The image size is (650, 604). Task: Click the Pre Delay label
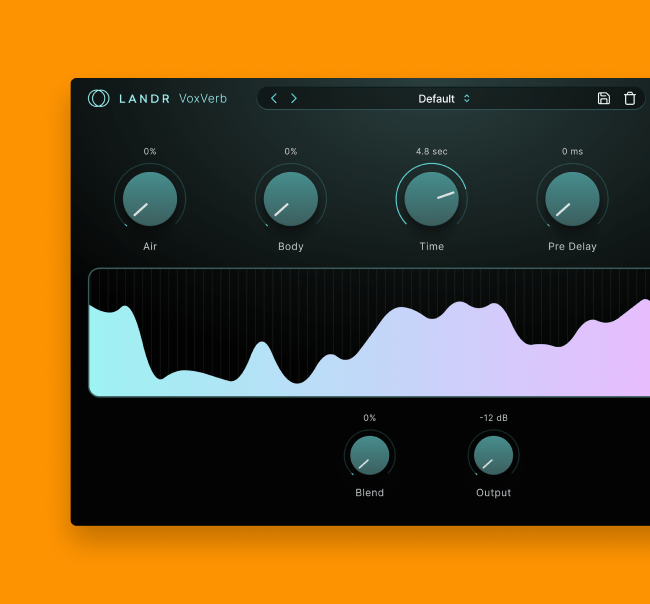(x=572, y=246)
